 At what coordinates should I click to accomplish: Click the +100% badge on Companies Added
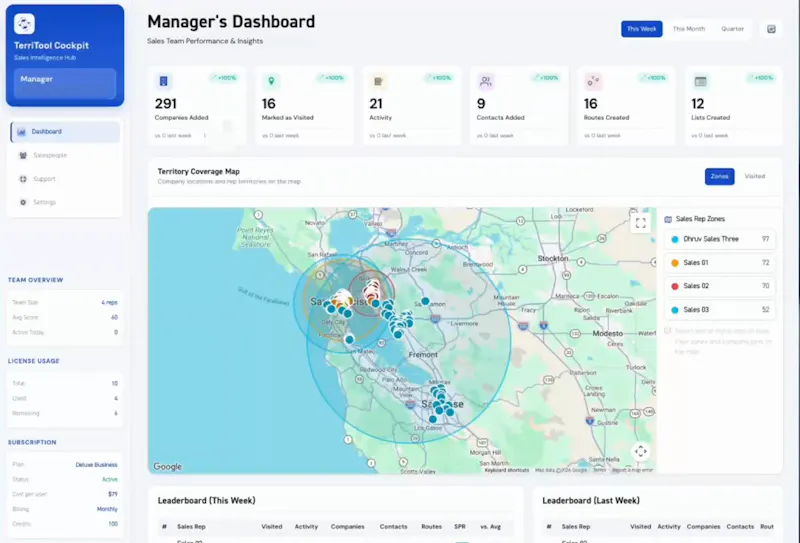tap(224, 78)
